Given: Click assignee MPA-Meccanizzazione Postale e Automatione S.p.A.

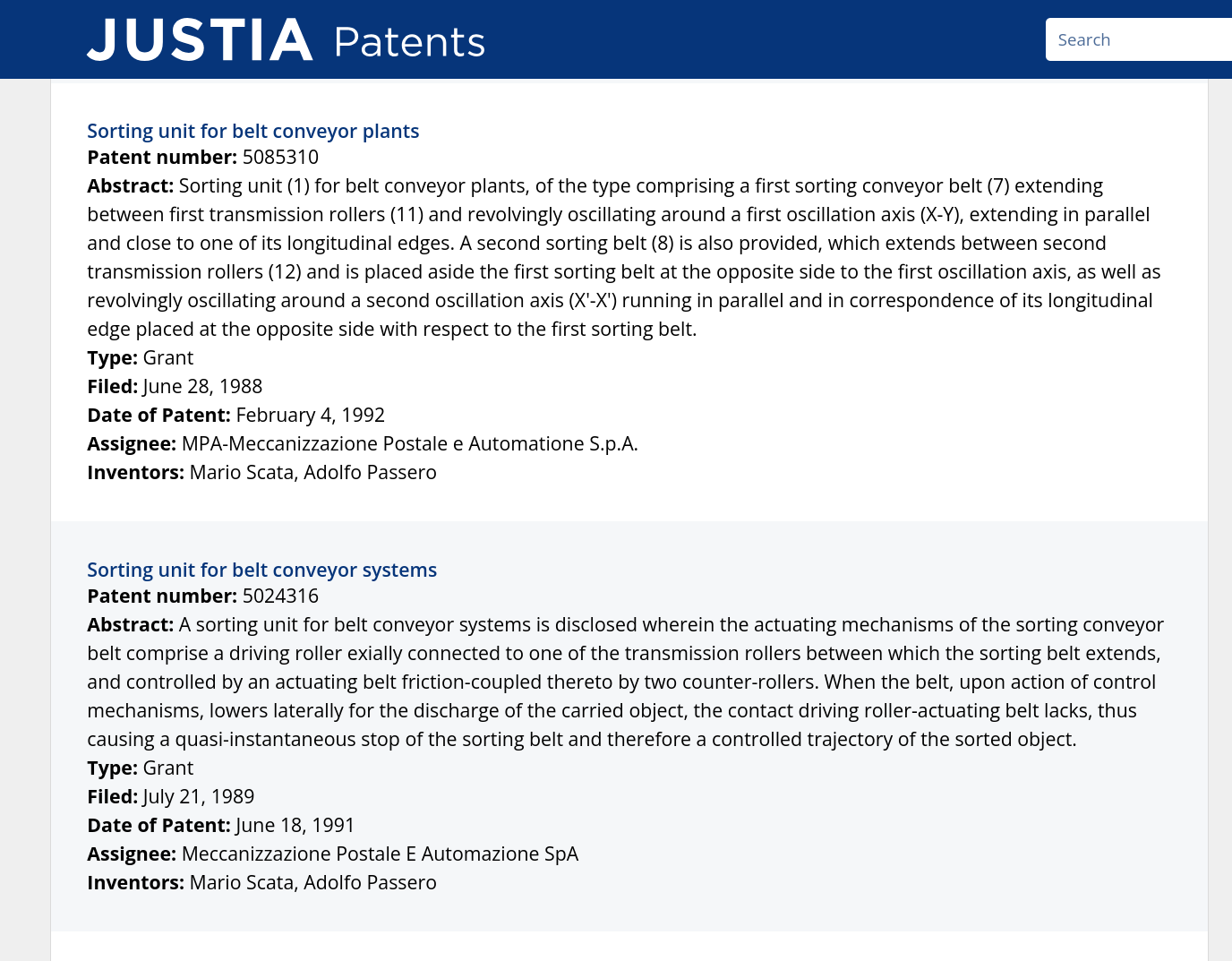Looking at the screenshot, I should (x=409, y=443).
